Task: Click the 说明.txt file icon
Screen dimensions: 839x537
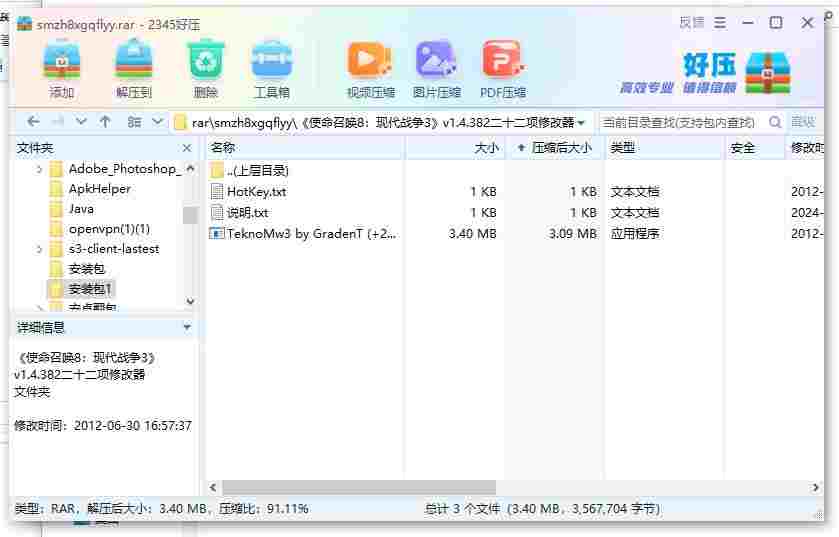Action: (217, 212)
